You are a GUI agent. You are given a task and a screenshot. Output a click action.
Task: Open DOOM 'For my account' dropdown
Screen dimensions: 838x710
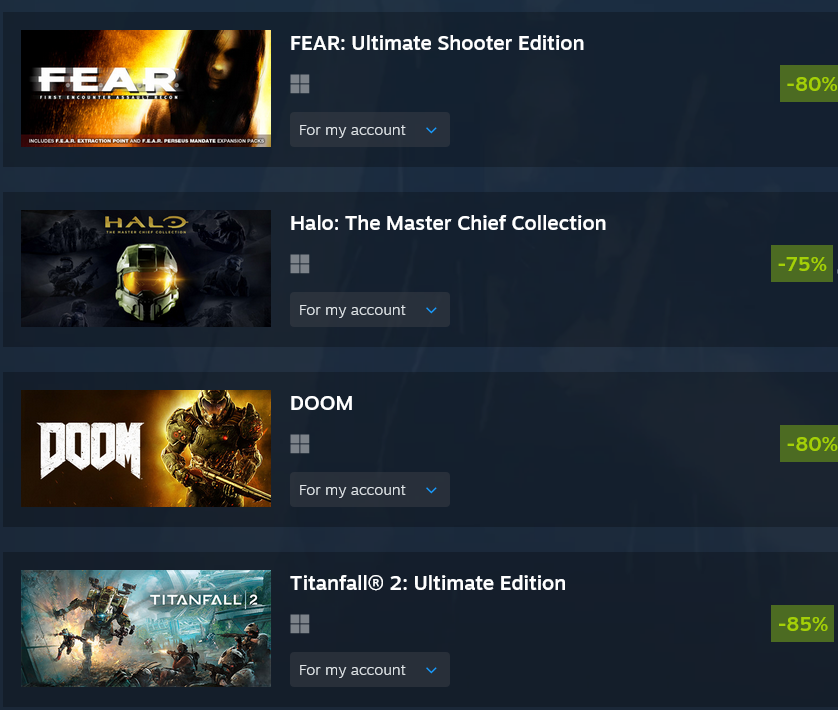click(370, 490)
